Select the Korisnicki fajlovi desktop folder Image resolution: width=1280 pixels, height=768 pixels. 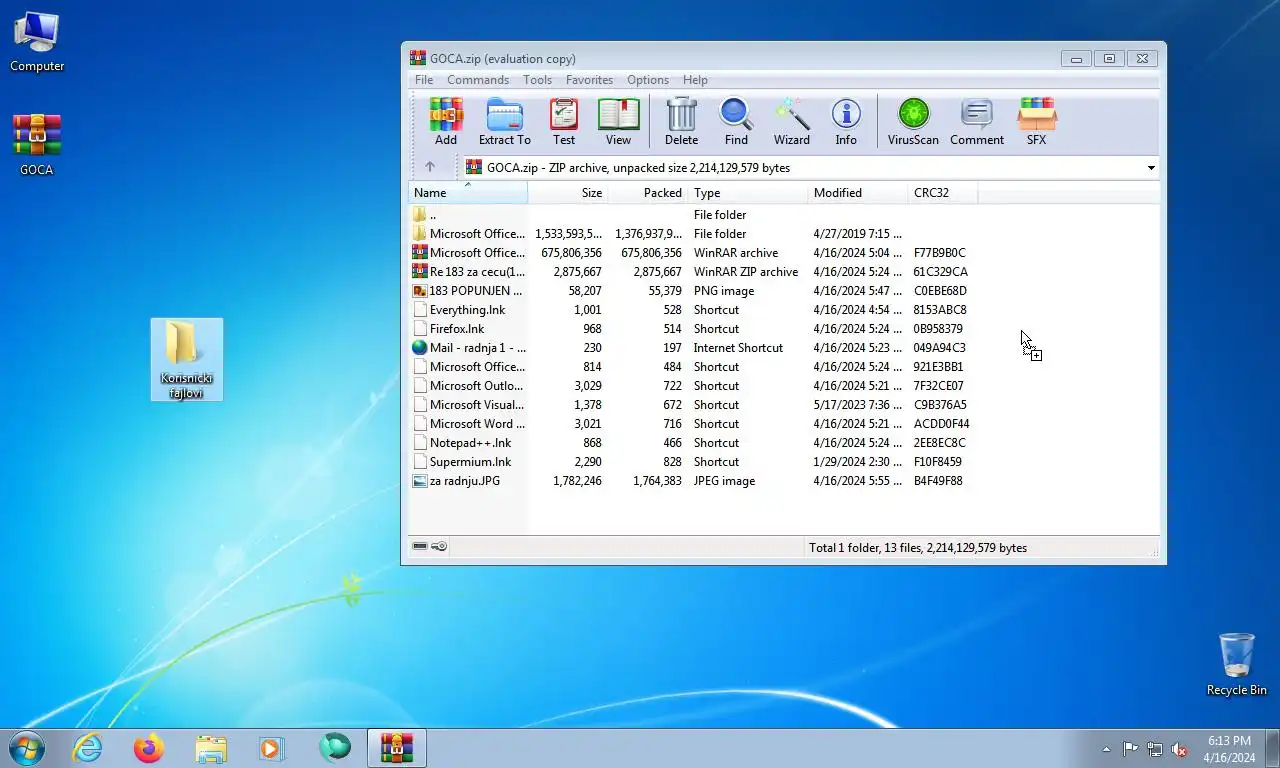click(x=187, y=360)
